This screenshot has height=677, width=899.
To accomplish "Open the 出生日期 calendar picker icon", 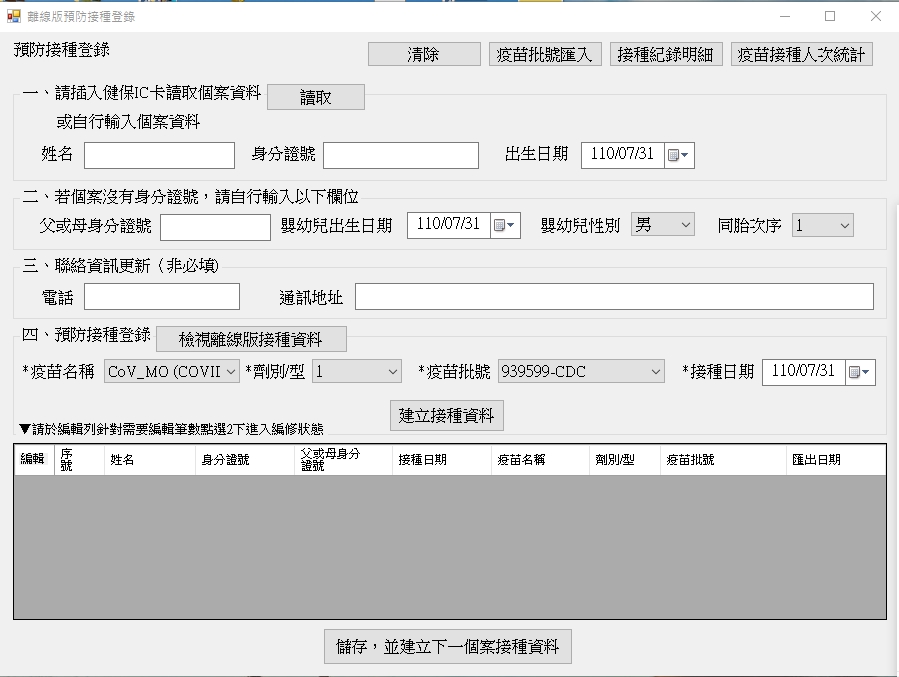I will [679, 155].
